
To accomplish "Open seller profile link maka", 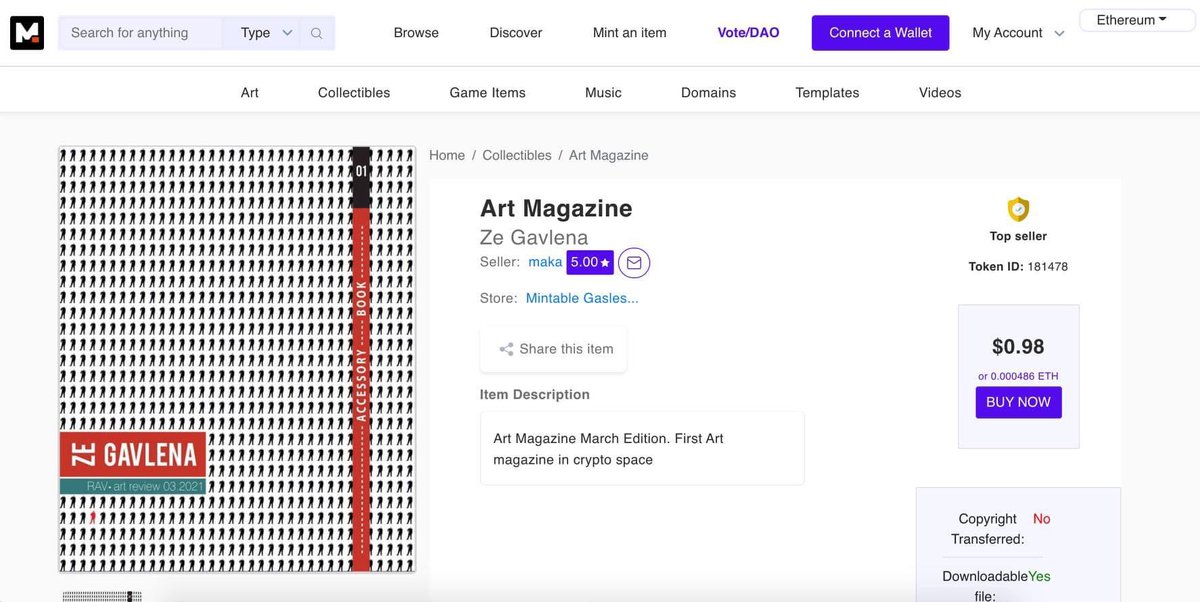I will point(545,262).
